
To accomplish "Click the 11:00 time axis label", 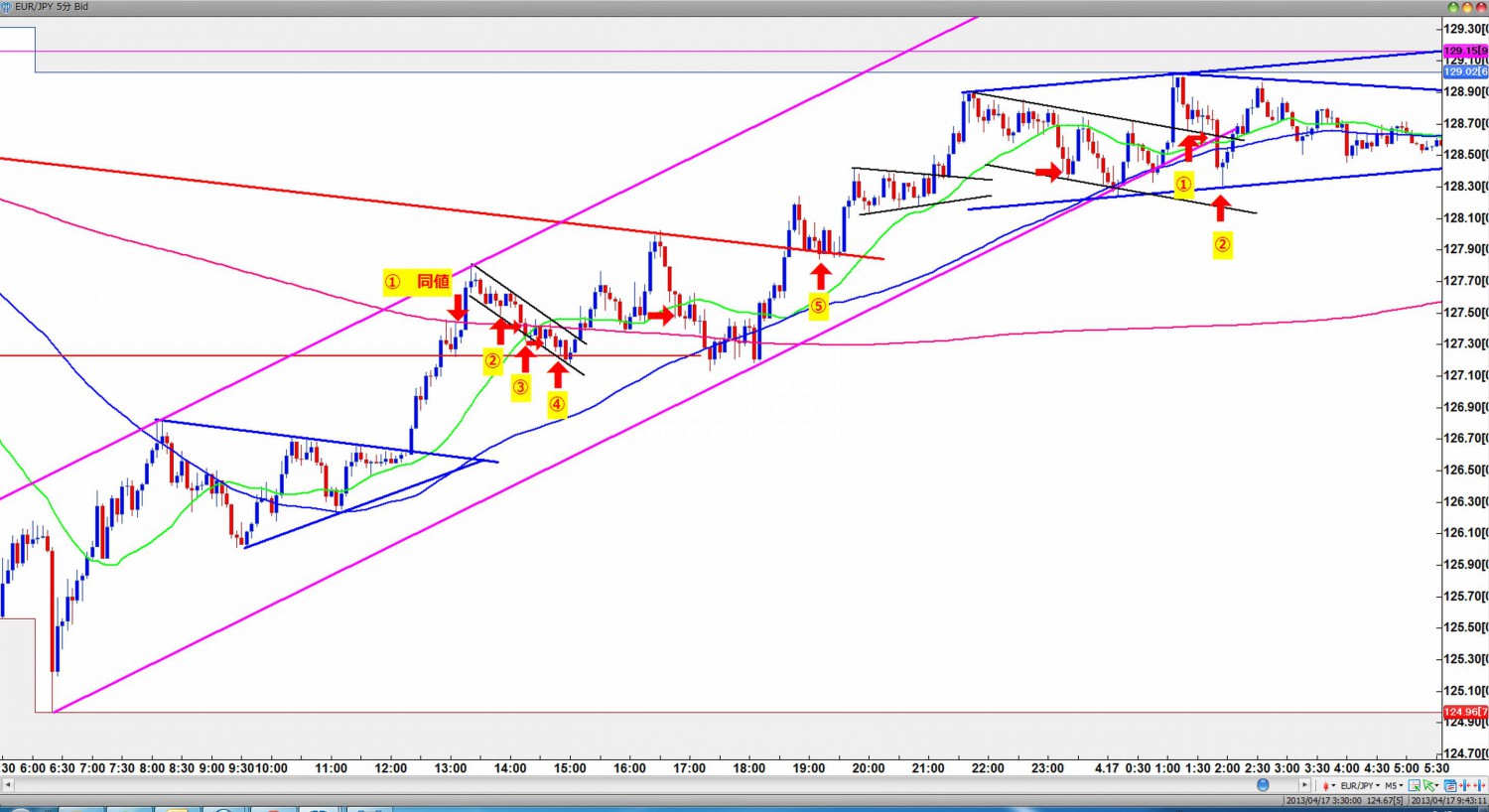I will (331, 767).
